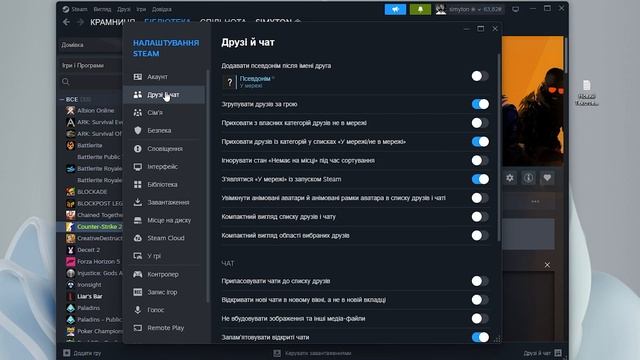This screenshot has width=640, height=360.
Task: Click the Домівка button in library
Action: [90, 45]
